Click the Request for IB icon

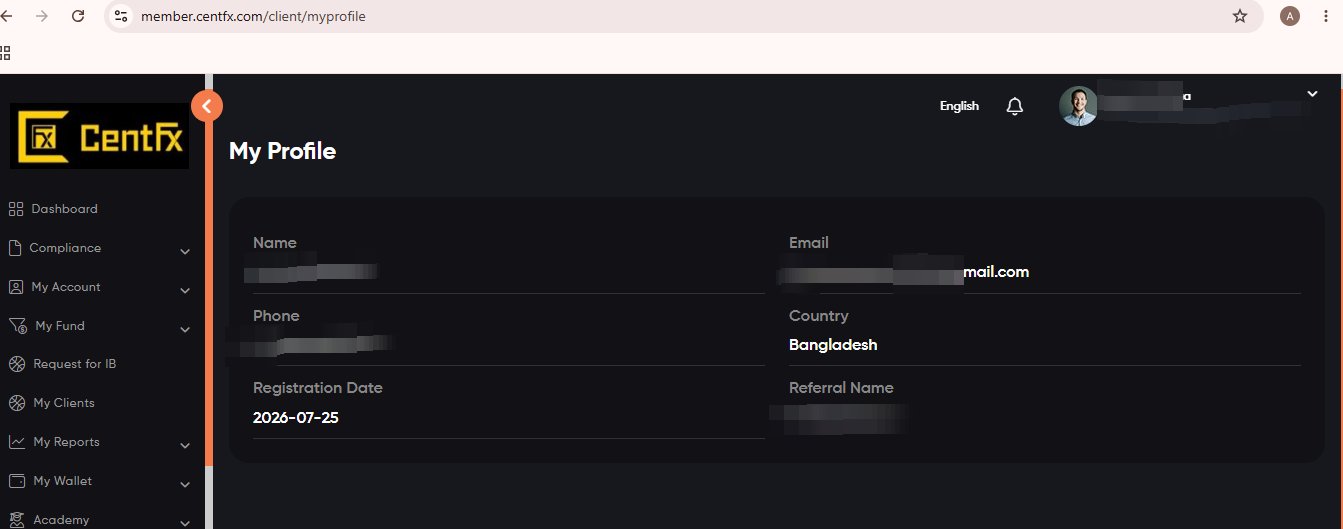pos(16,364)
